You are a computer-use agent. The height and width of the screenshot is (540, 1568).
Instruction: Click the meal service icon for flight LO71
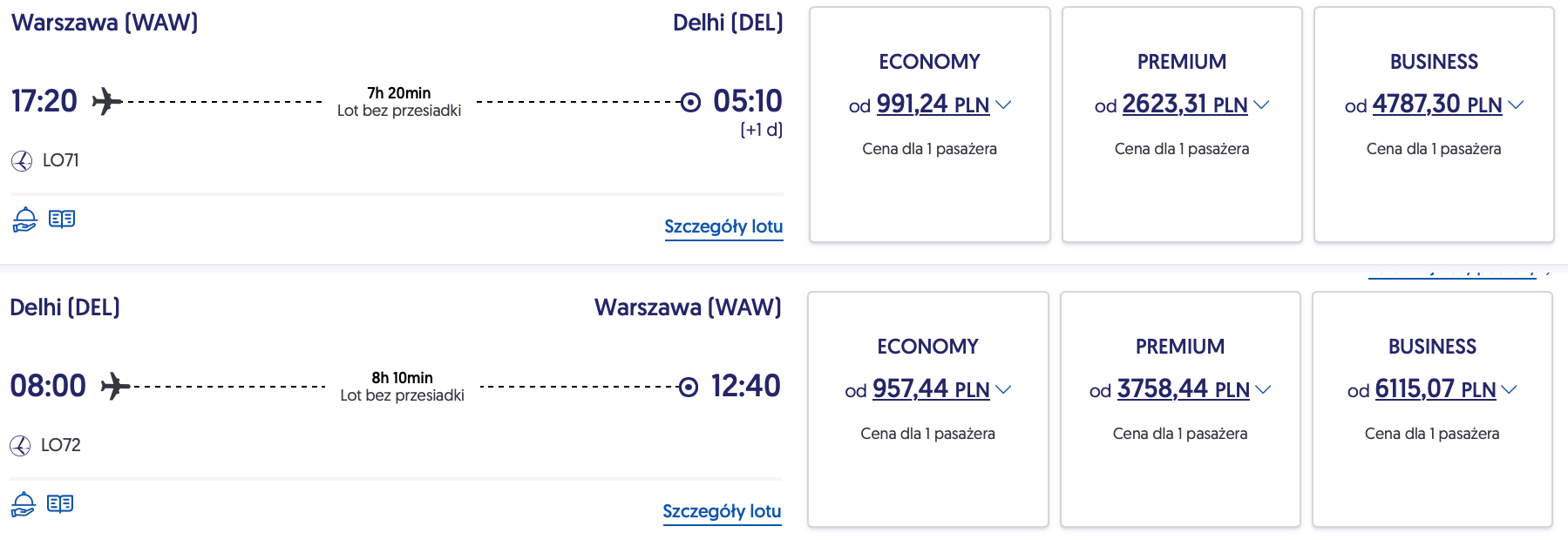point(25,219)
